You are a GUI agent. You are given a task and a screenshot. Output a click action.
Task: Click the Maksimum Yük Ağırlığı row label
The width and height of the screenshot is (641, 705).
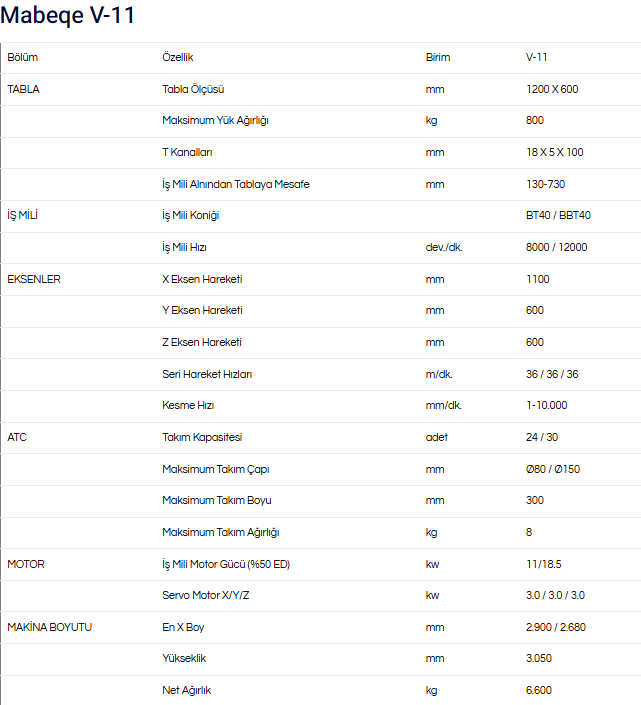215,121
